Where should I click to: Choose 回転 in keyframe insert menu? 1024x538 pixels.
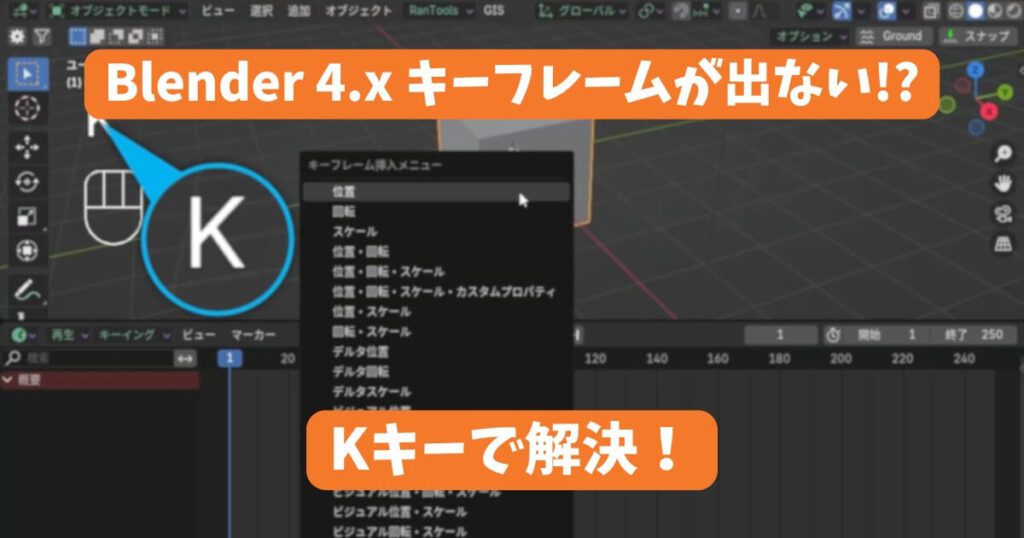pyautogui.click(x=436, y=212)
